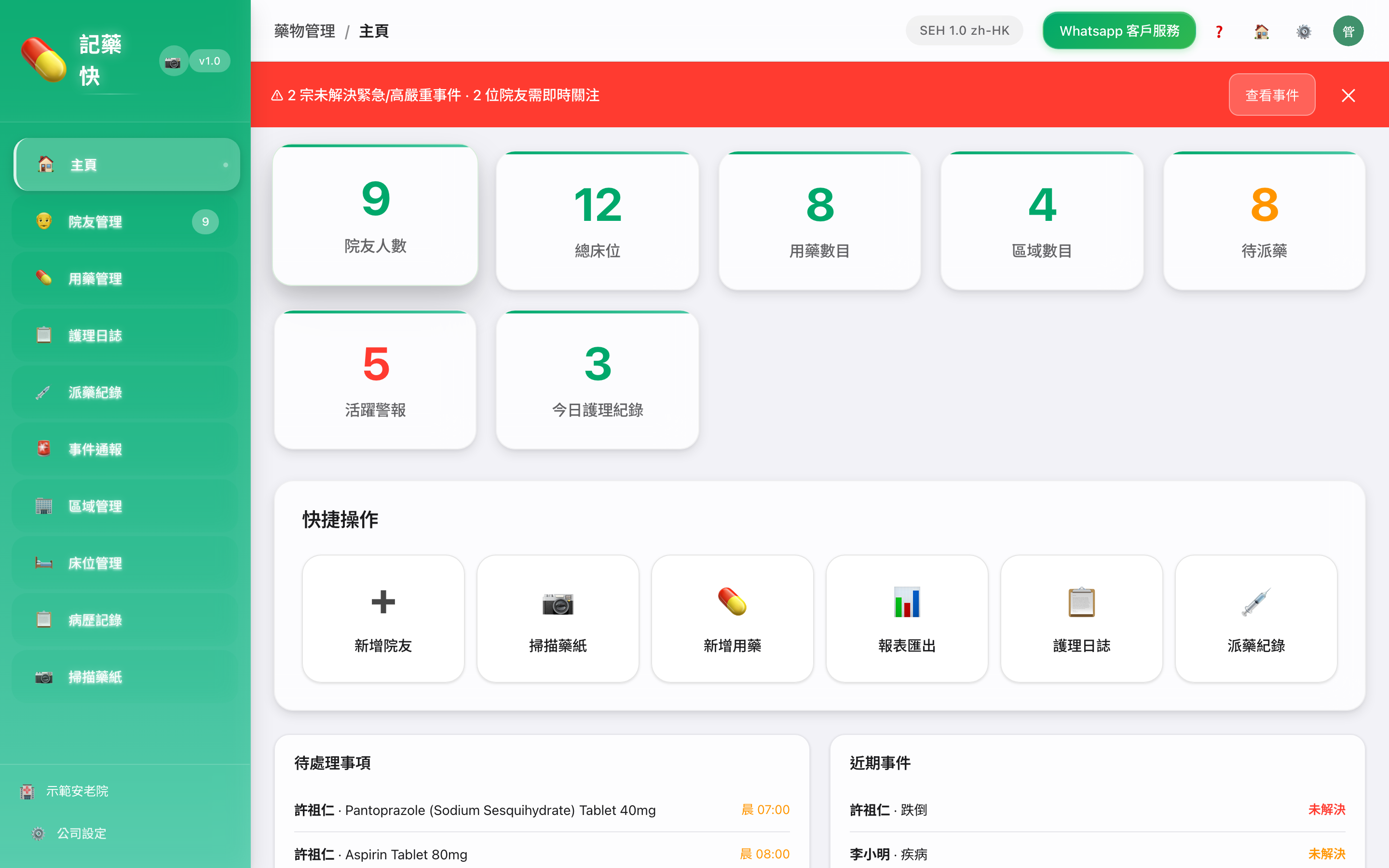This screenshot has width=1389, height=868.
Task: Click the 晨 07:00 time label
Action: pyautogui.click(x=765, y=810)
